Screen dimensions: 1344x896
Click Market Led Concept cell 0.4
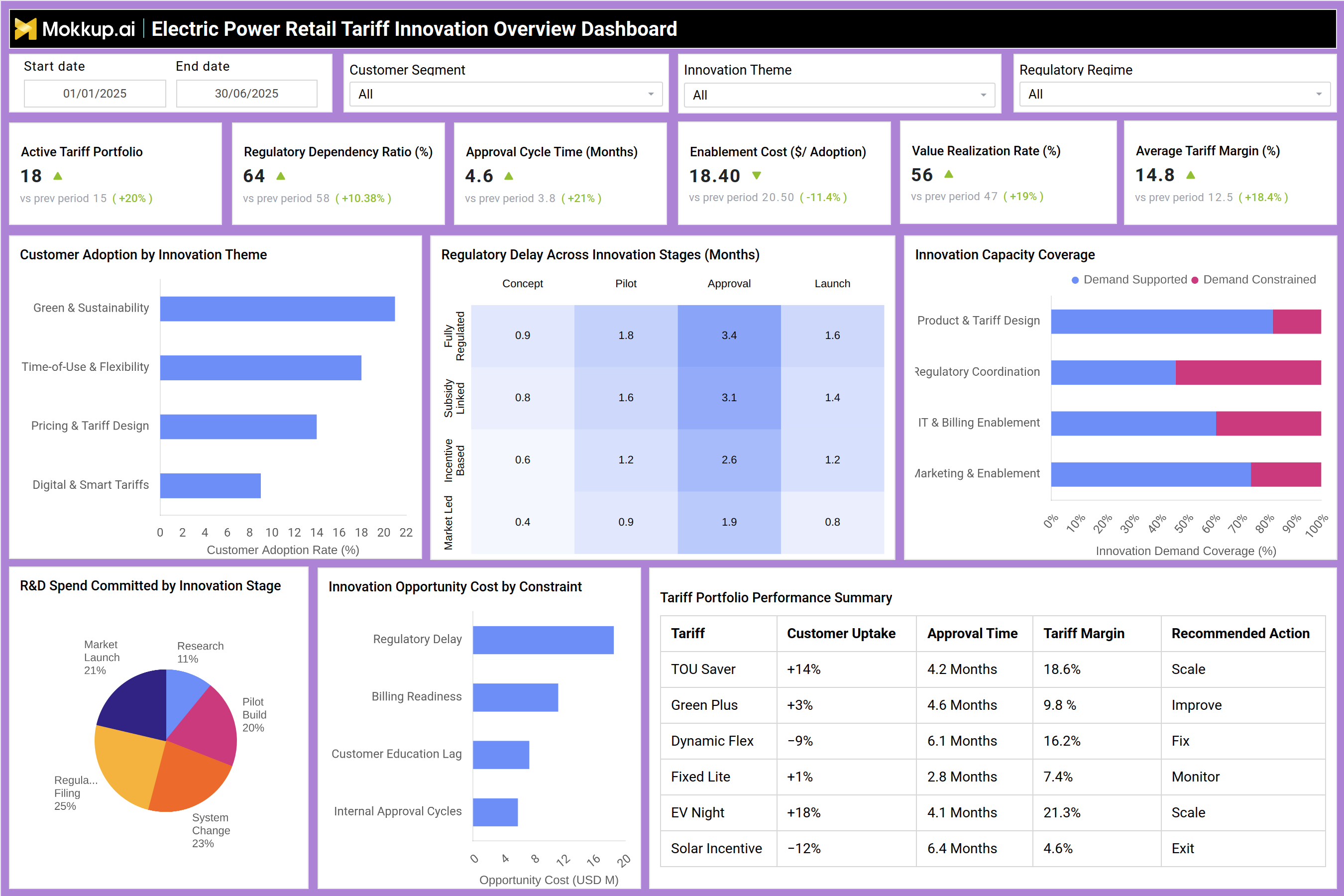[x=522, y=522]
